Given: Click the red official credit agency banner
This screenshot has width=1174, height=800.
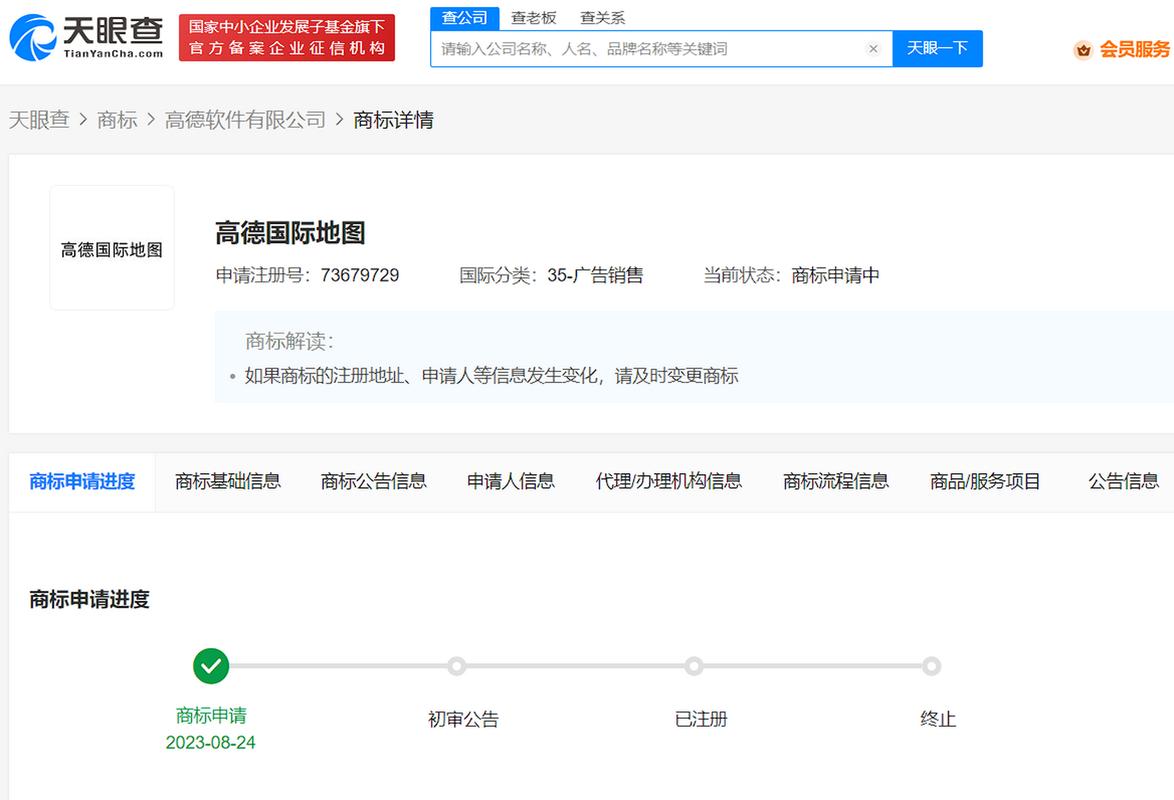Looking at the screenshot, I should [287, 37].
